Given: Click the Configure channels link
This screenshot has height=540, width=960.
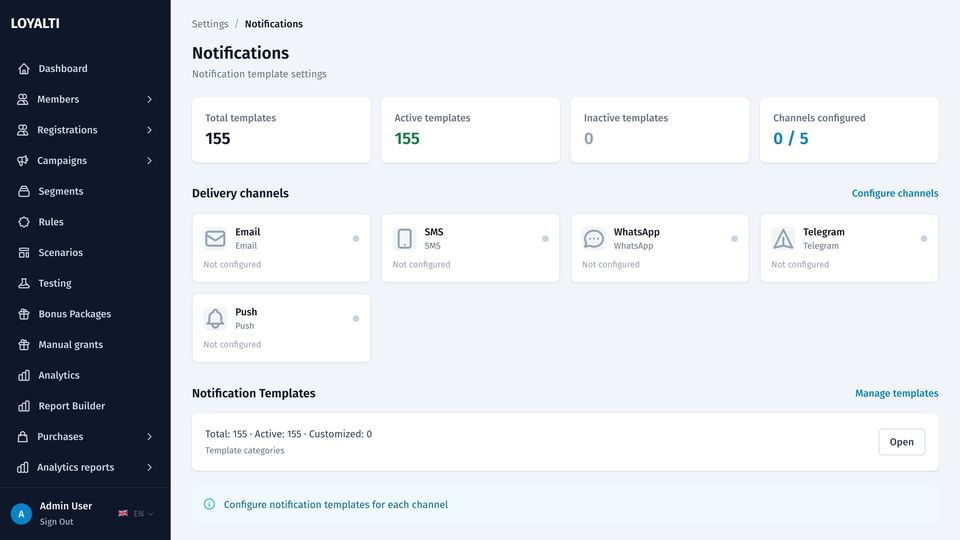Looking at the screenshot, I should 894,193.
